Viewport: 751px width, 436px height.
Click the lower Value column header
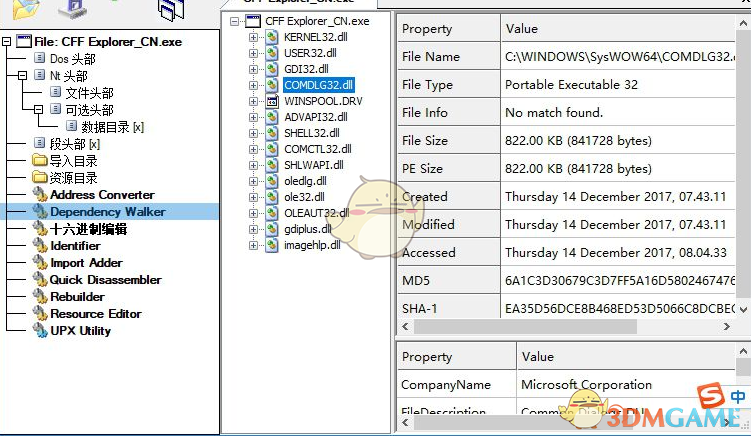point(626,356)
